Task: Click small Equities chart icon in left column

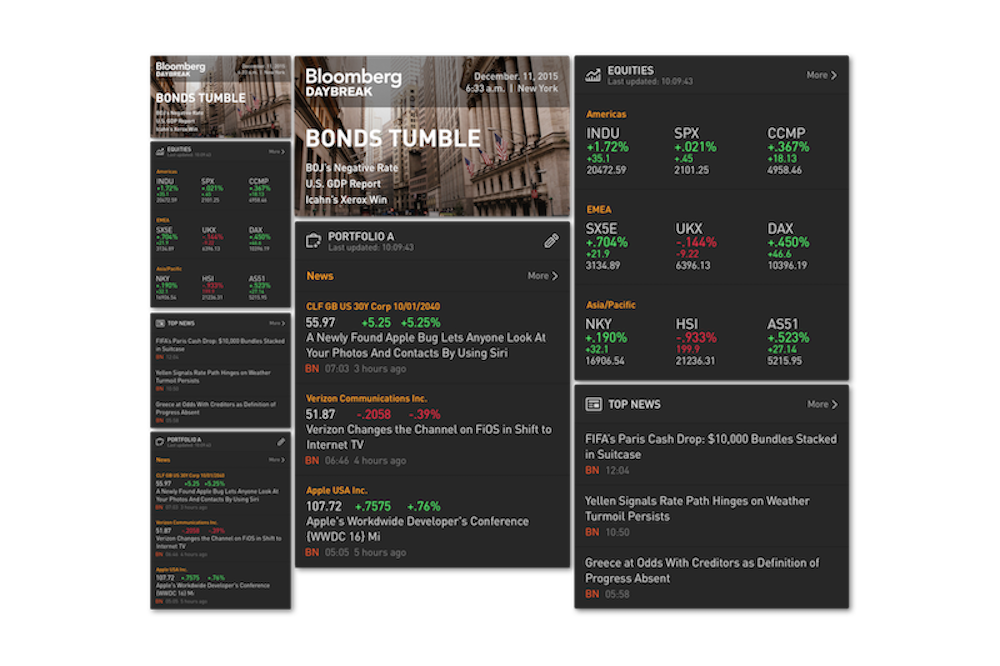Action: point(160,151)
